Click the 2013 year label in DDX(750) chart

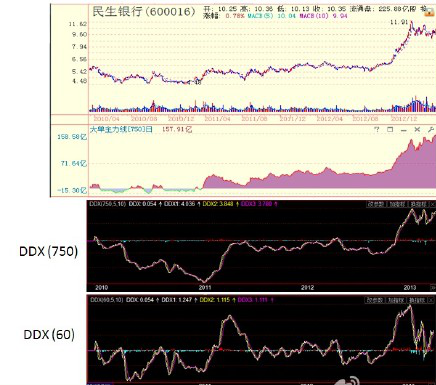pos(410,287)
